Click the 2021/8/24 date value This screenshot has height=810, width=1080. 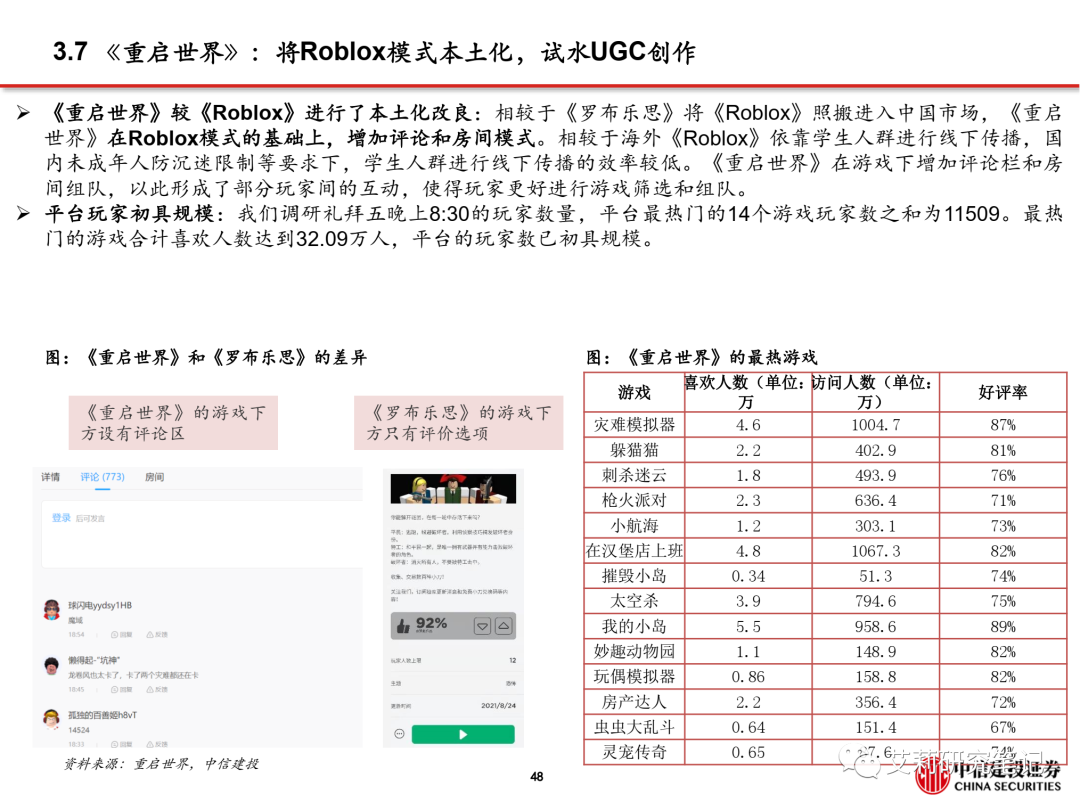pyautogui.click(x=499, y=706)
